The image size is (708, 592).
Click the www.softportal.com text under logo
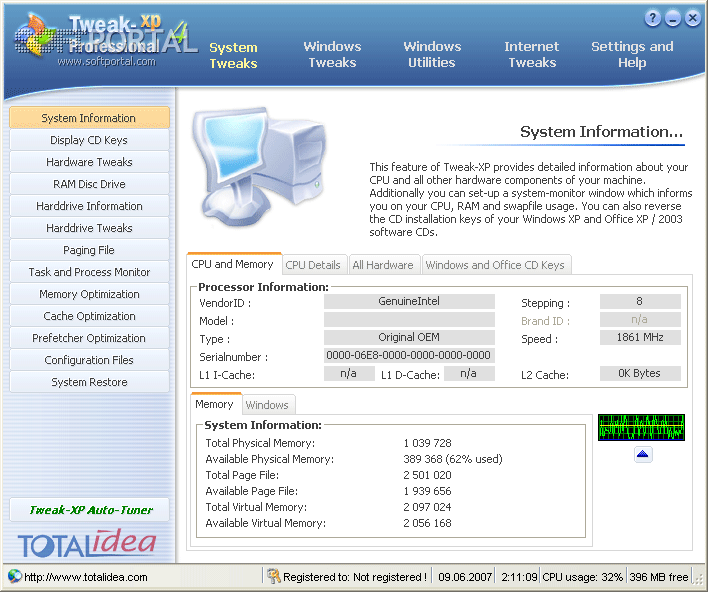click(107, 61)
